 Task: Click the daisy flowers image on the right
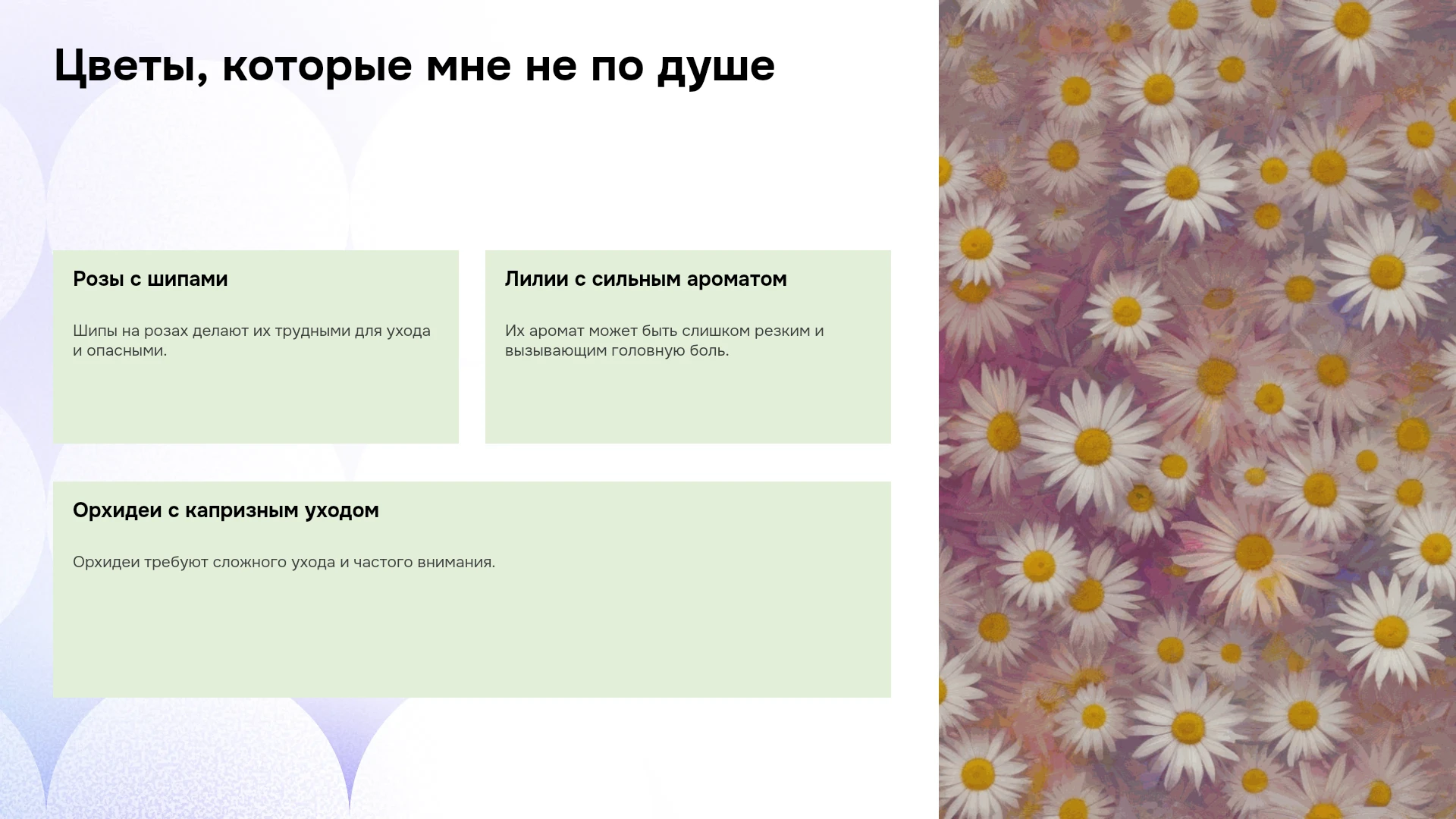1197,409
